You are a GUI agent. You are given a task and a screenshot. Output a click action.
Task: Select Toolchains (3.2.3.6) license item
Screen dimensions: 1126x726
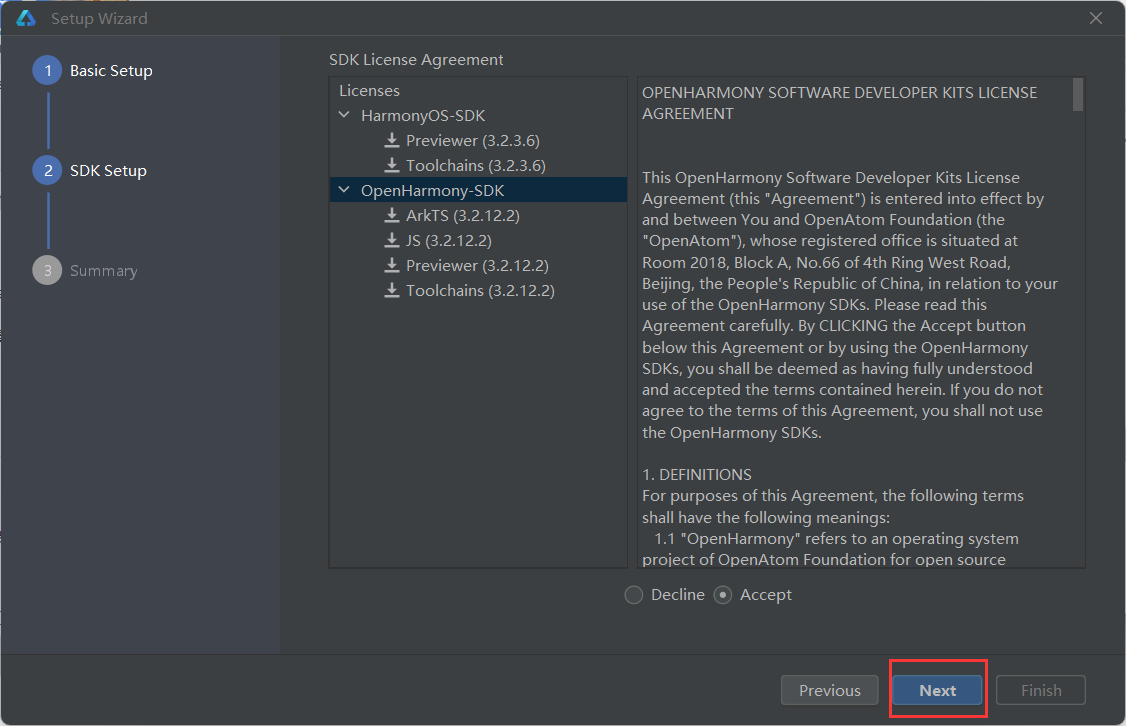(475, 166)
